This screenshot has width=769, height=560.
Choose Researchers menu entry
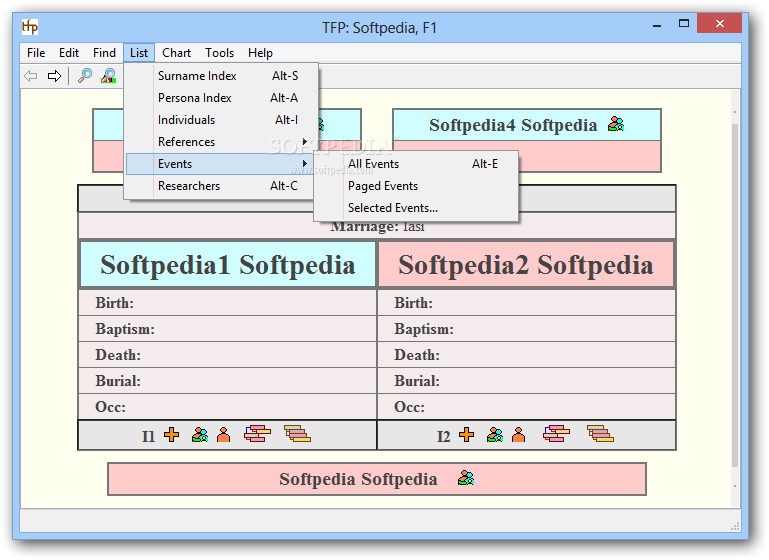click(222, 186)
